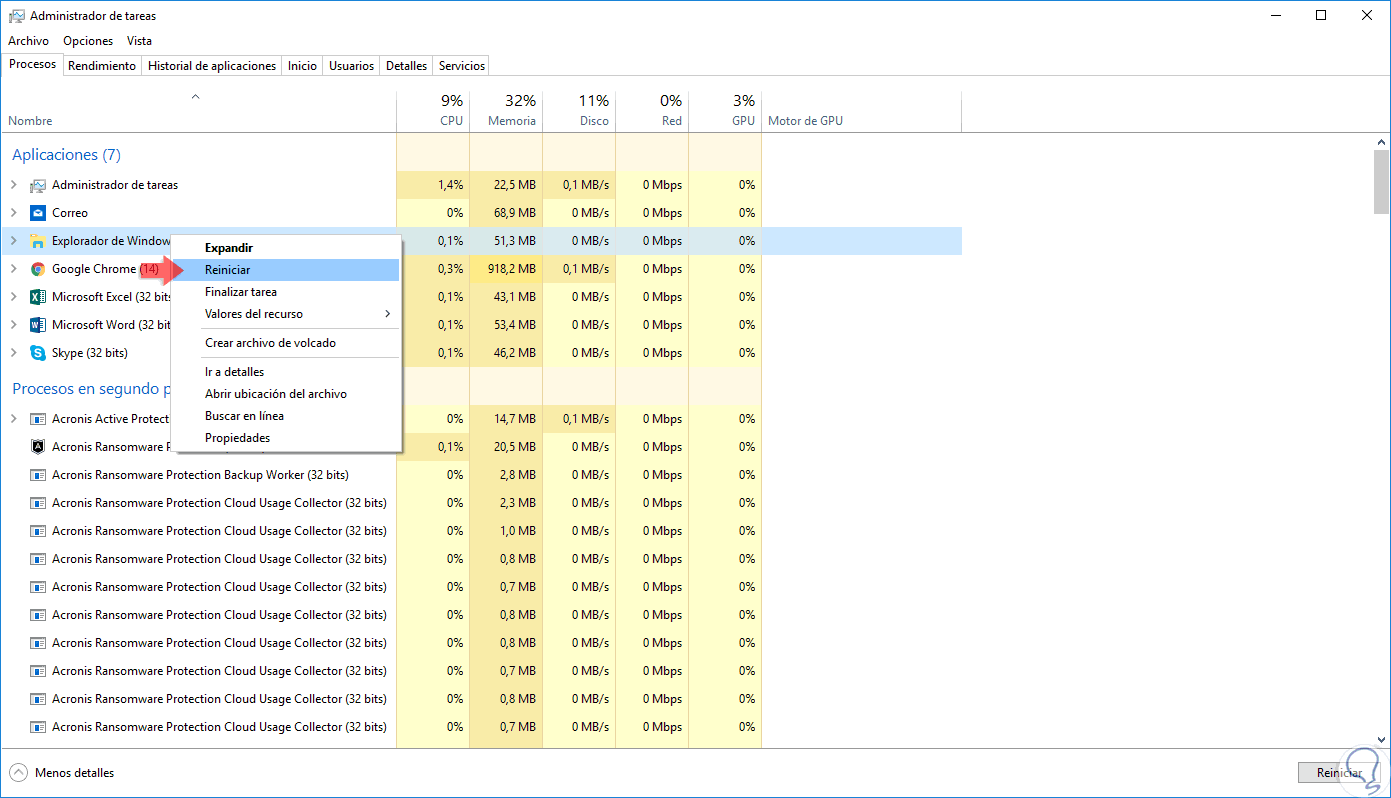Select the Skype icon
1391x798 pixels.
[38, 353]
